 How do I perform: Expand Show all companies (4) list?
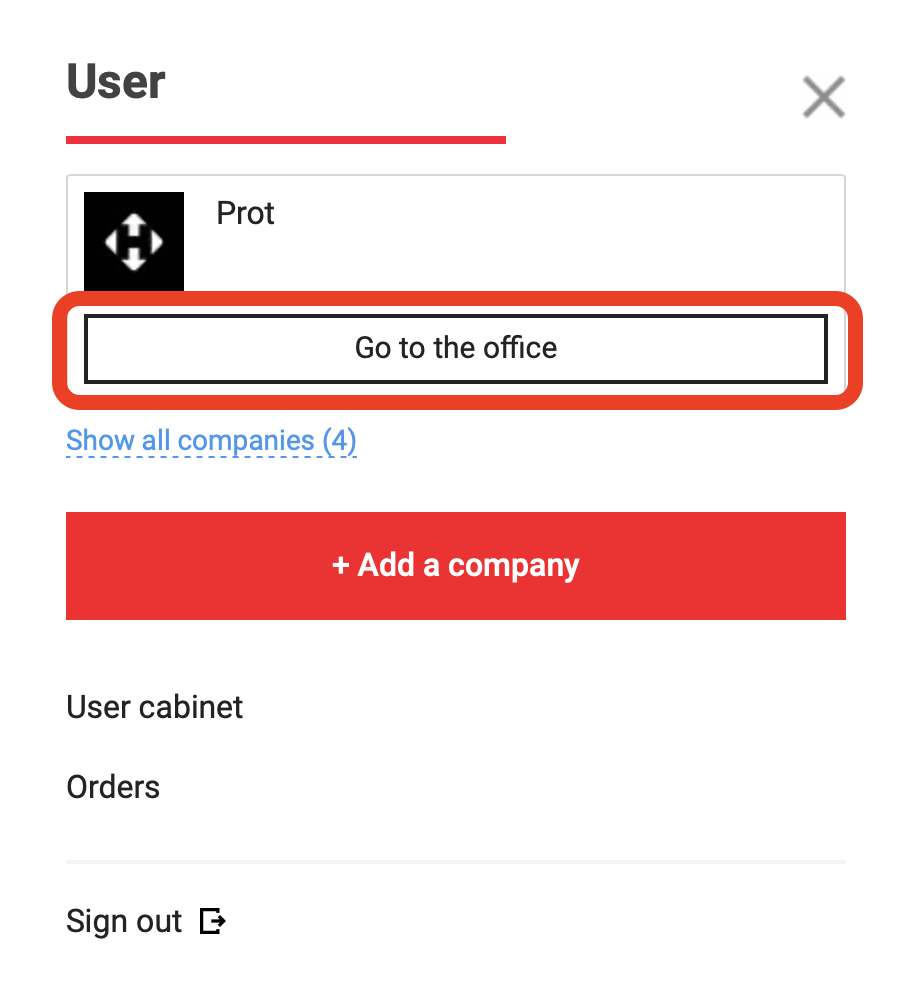pyautogui.click(x=212, y=440)
